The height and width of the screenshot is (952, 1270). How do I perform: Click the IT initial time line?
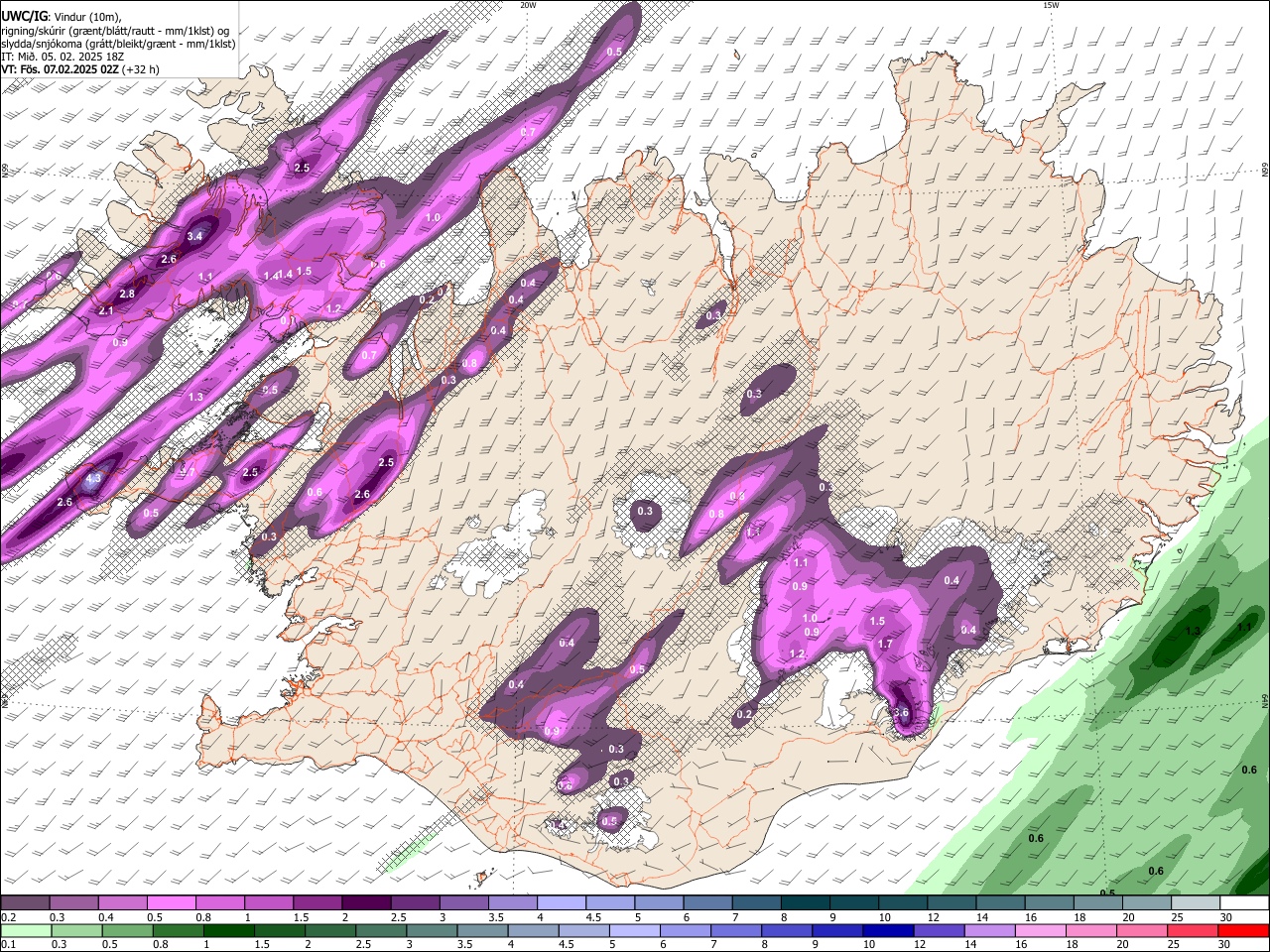point(63,57)
